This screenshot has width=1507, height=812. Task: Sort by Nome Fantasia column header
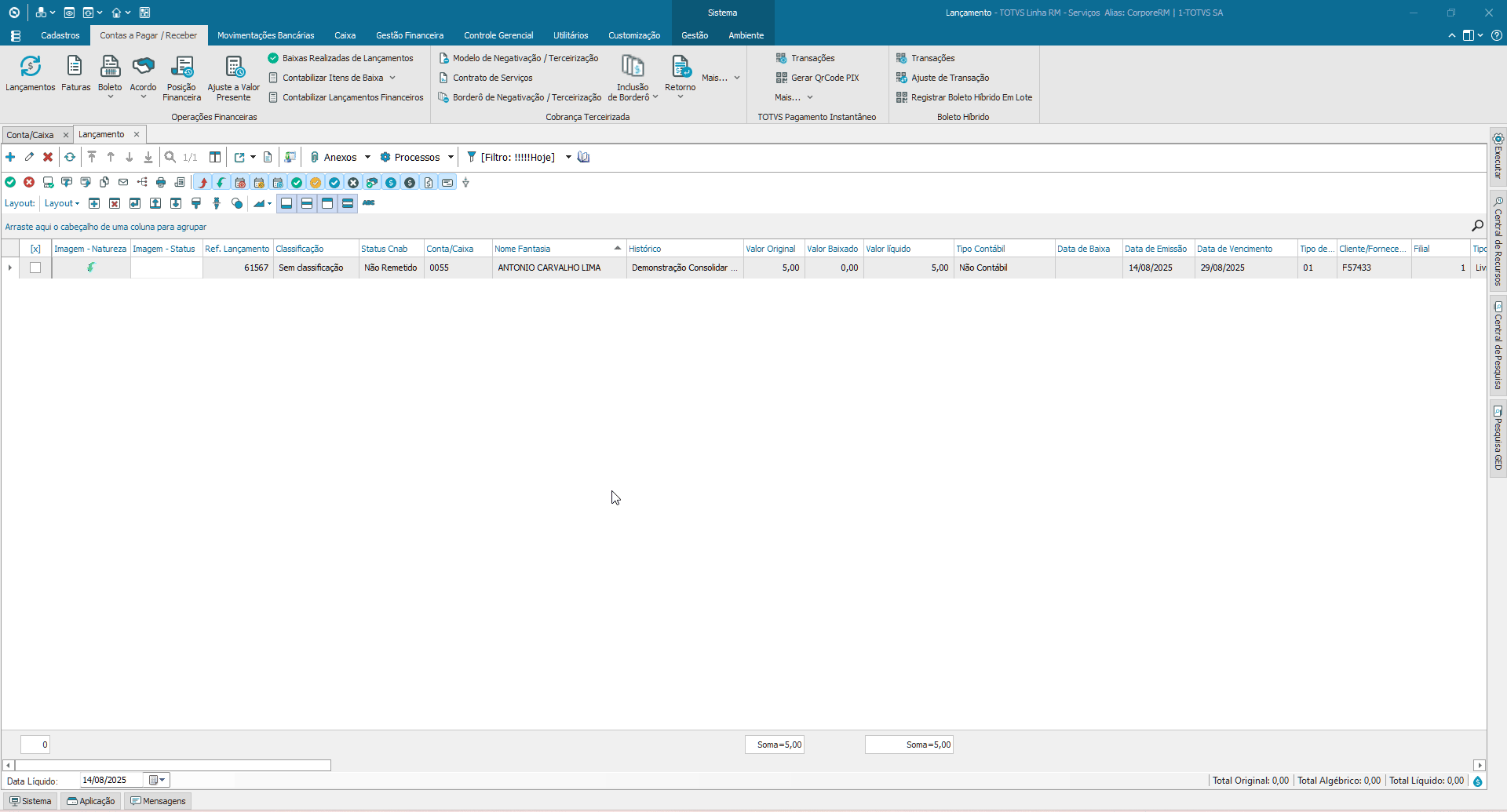[558, 249]
